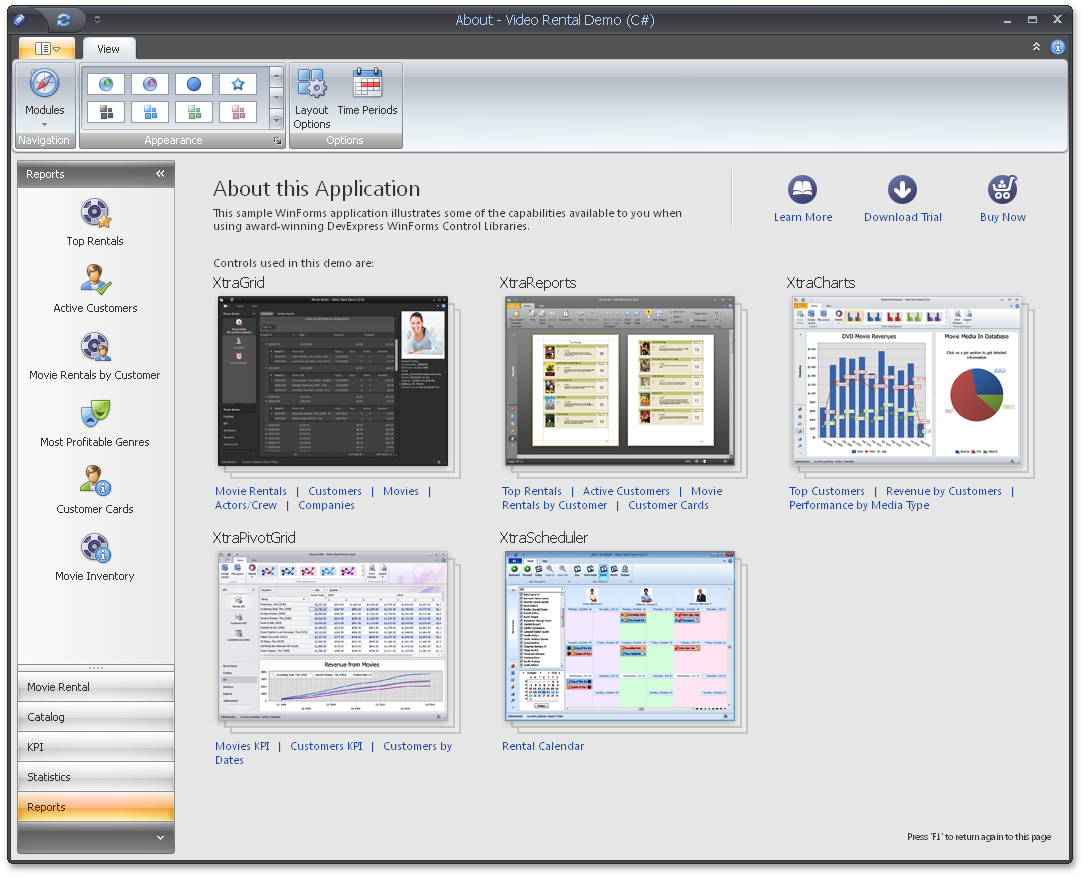
Task: Follow the Actors/Crew link
Action: 246,505
